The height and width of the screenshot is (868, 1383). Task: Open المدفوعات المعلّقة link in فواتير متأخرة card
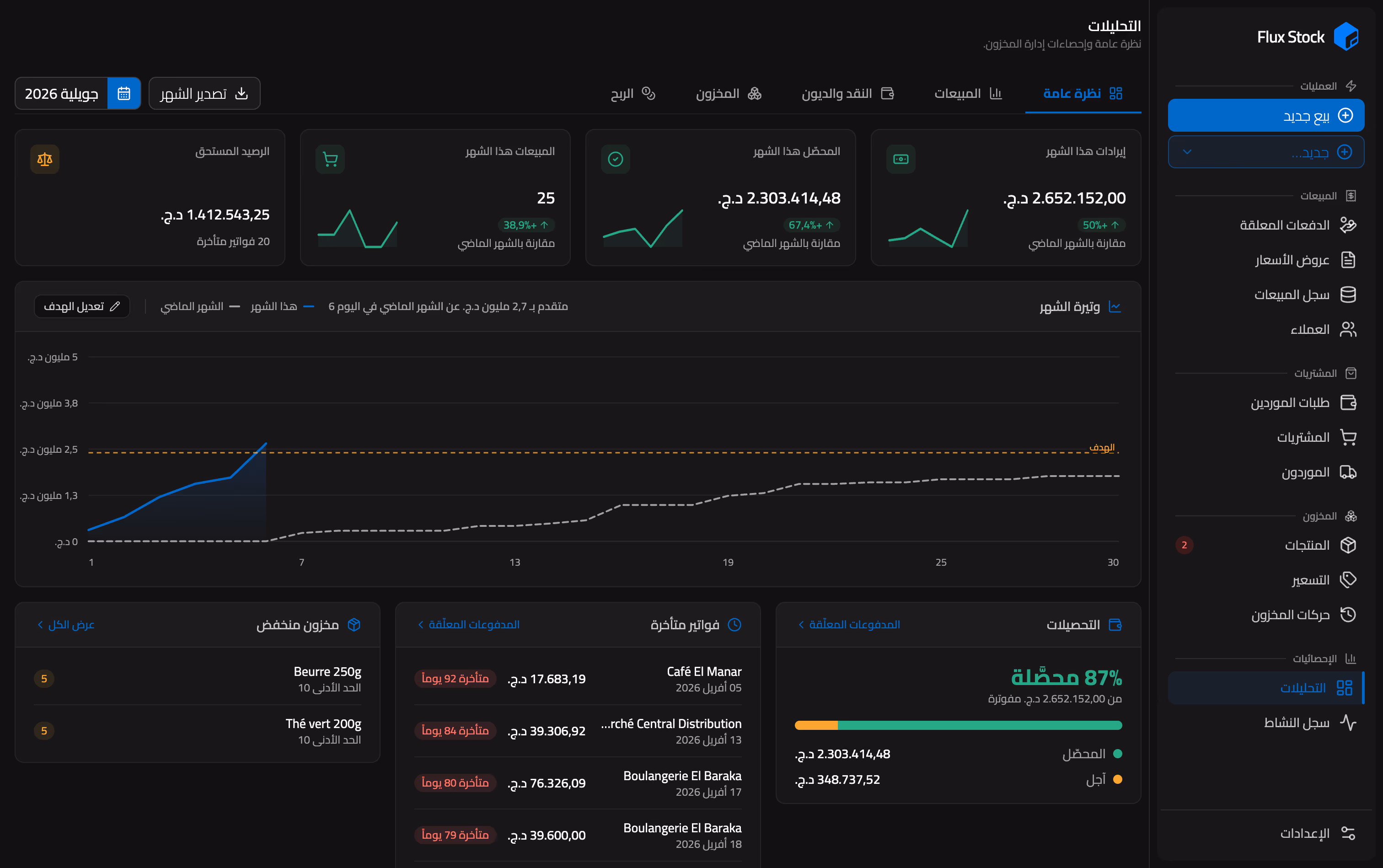pos(468,625)
